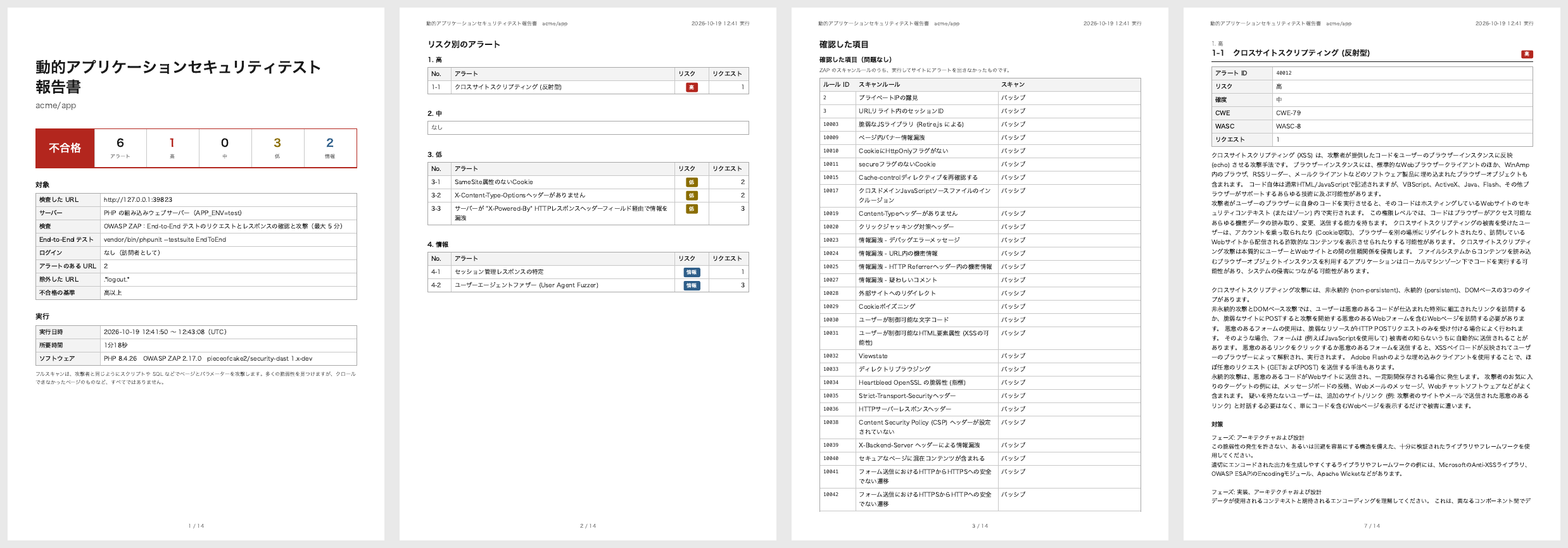Click the Viewstate rule row
Screen dimensions: 1568x548
pos(980,356)
